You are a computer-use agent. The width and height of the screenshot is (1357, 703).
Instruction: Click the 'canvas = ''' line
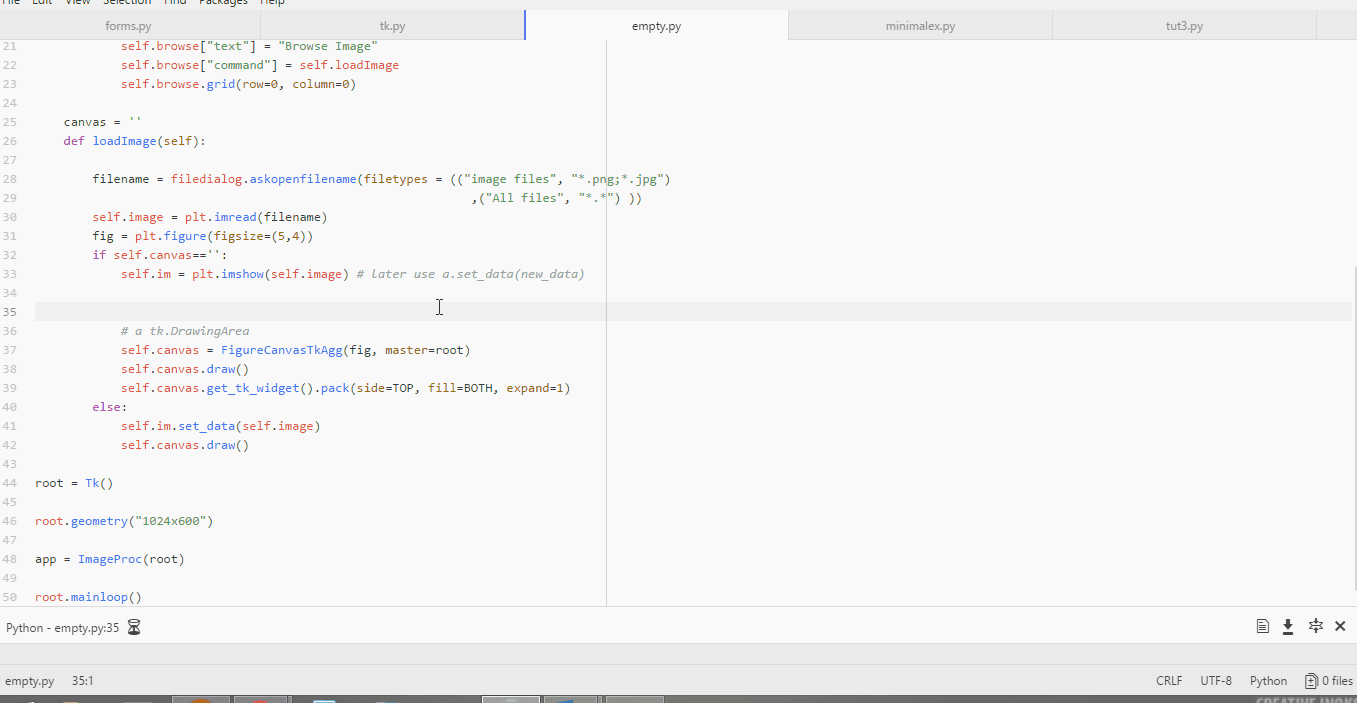(x=102, y=122)
